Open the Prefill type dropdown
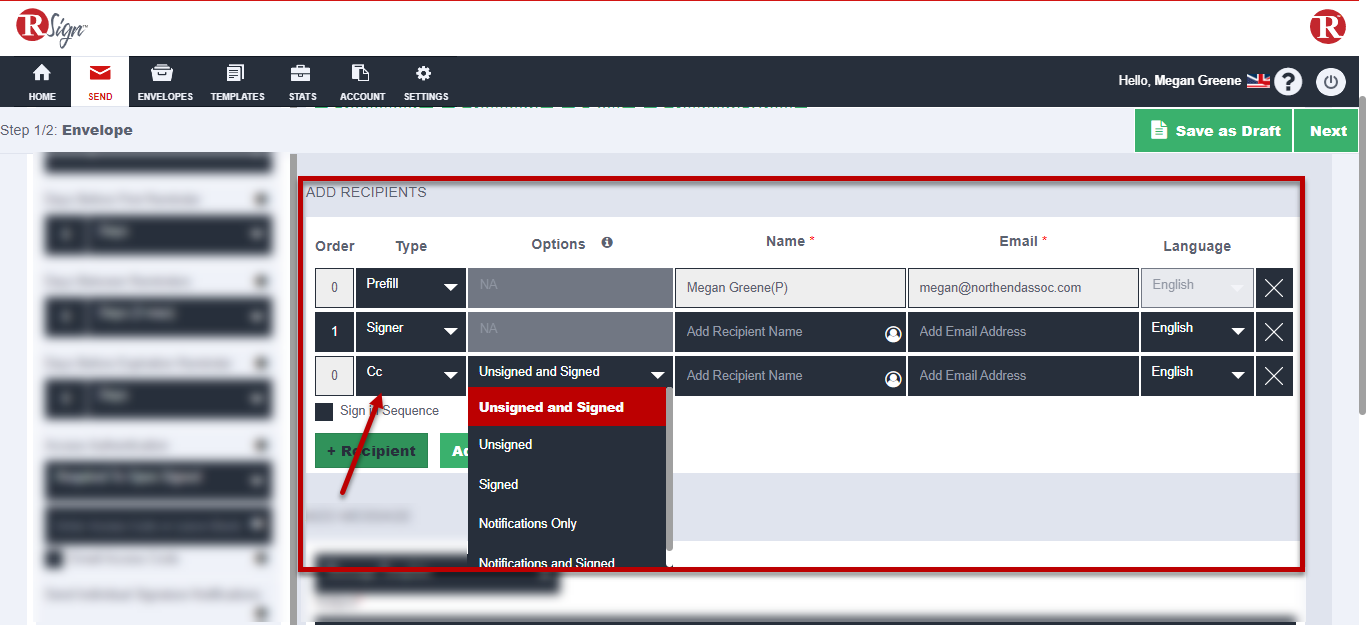This screenshot has height=625, width=1366. click(410, 288)
